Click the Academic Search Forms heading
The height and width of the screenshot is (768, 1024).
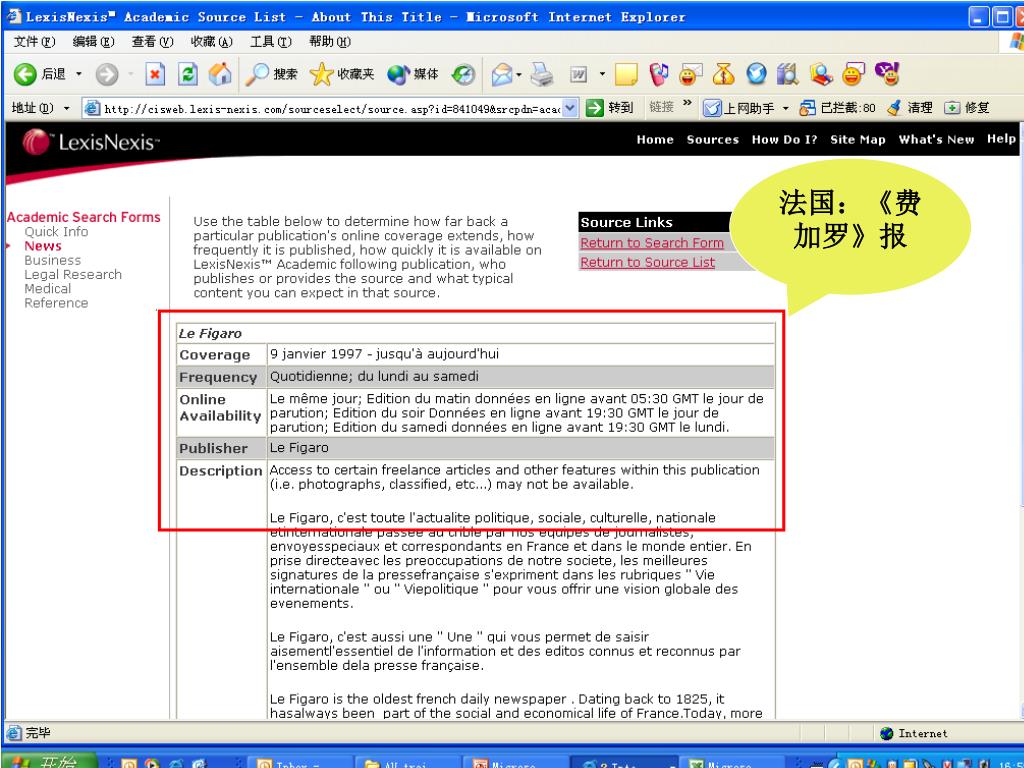pos(84,217)
